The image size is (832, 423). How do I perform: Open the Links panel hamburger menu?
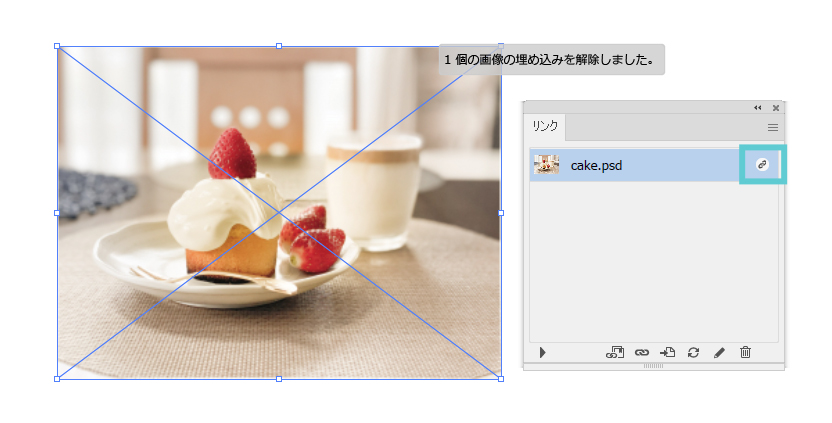(x=772, y=127)
